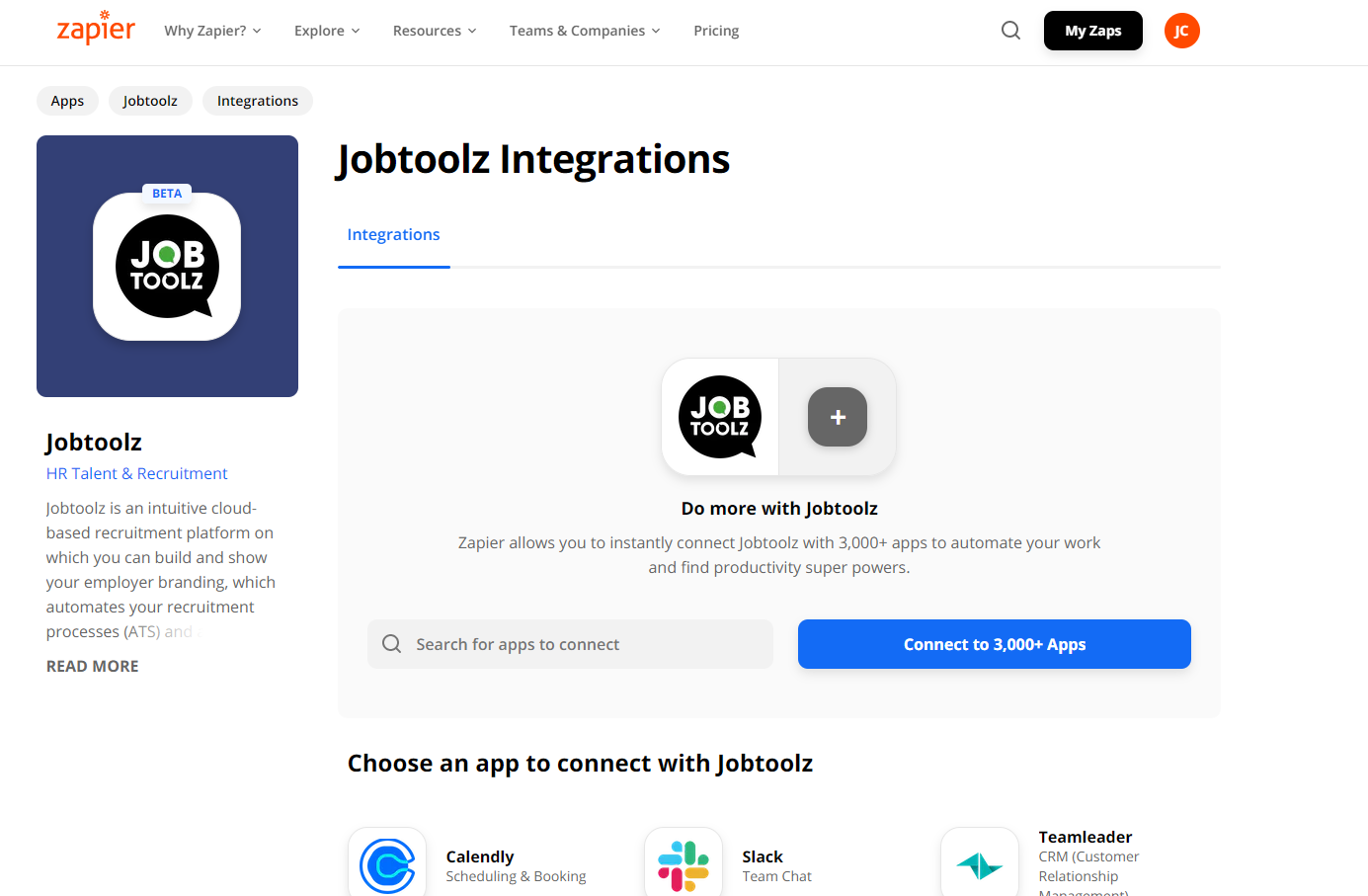Open the HR Talent & Recruitment link
This screenshot has width=1368, height=896.
point(136,473)
